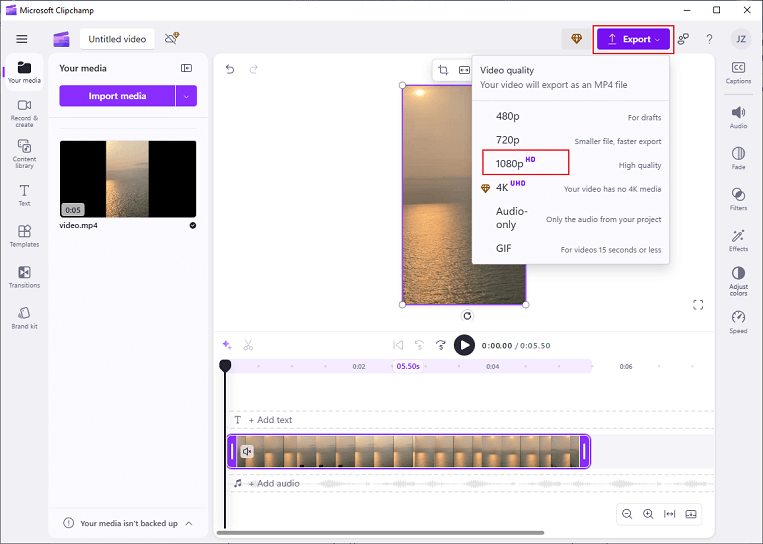Choose GIF export option
This screenshot has height=544, width=763.
point(571,249)
